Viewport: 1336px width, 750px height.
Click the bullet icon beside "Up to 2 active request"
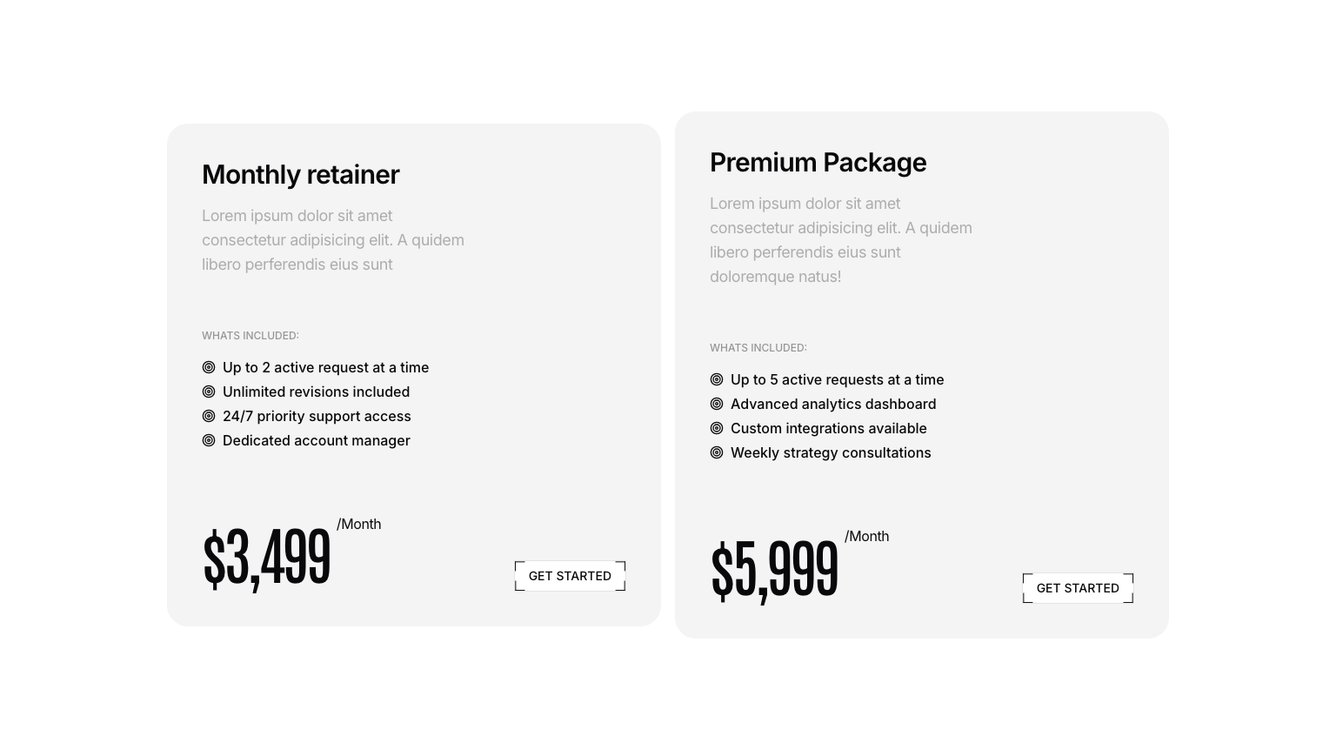(x=209, y=368)
